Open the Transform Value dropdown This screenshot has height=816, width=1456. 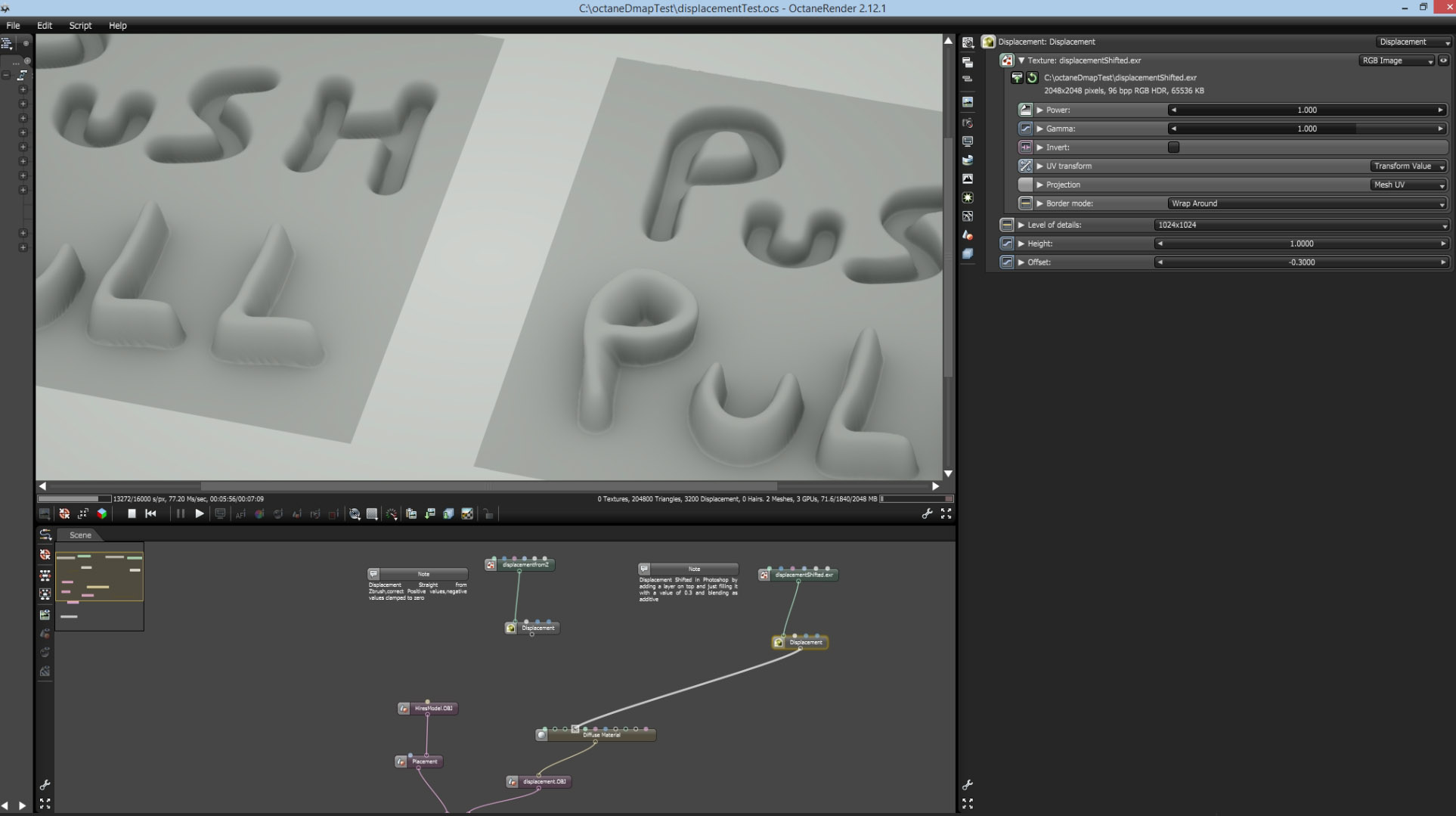click(1408, 166)
